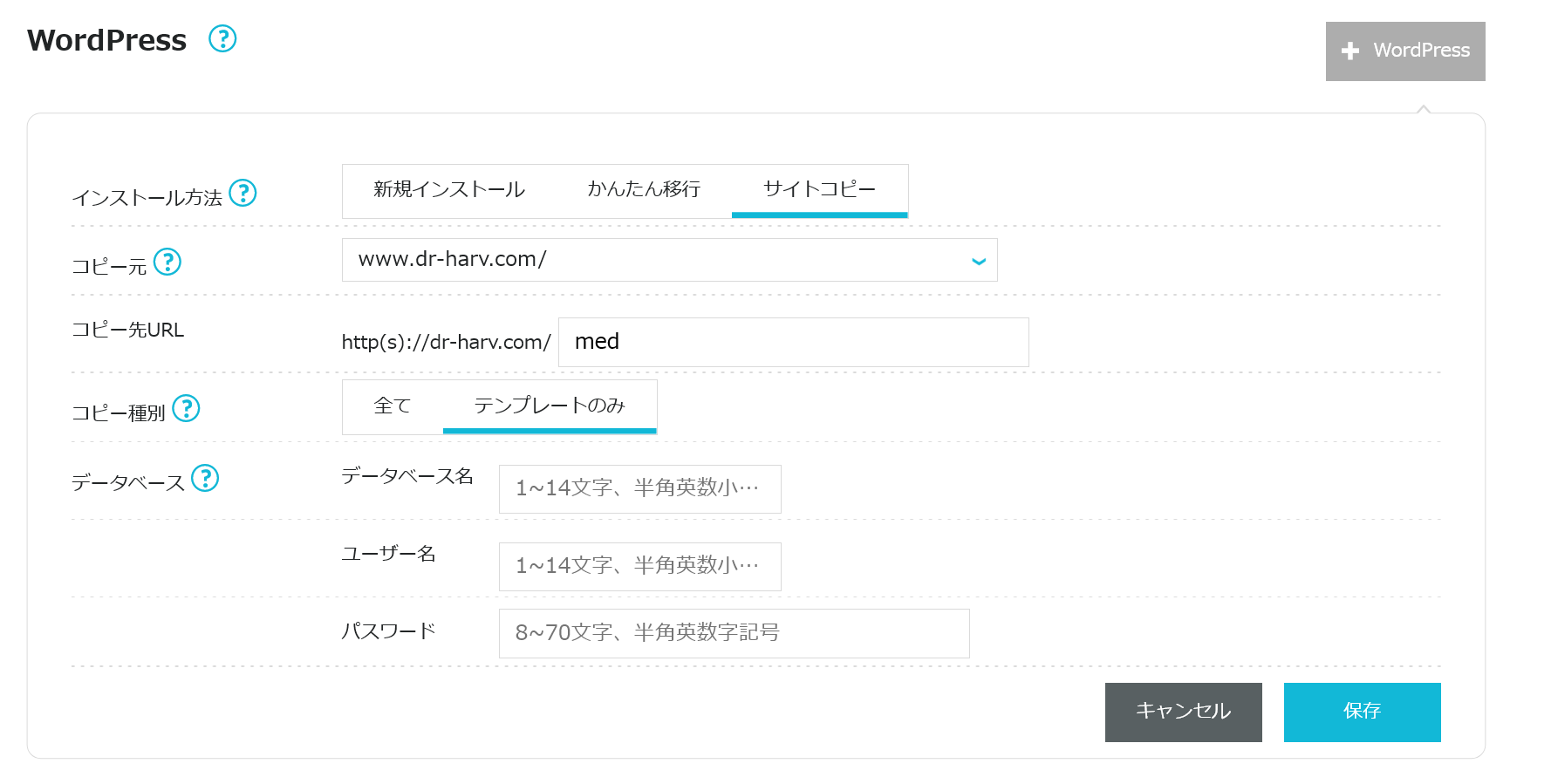Click the データベース名 input field

[x=639, y=488]
